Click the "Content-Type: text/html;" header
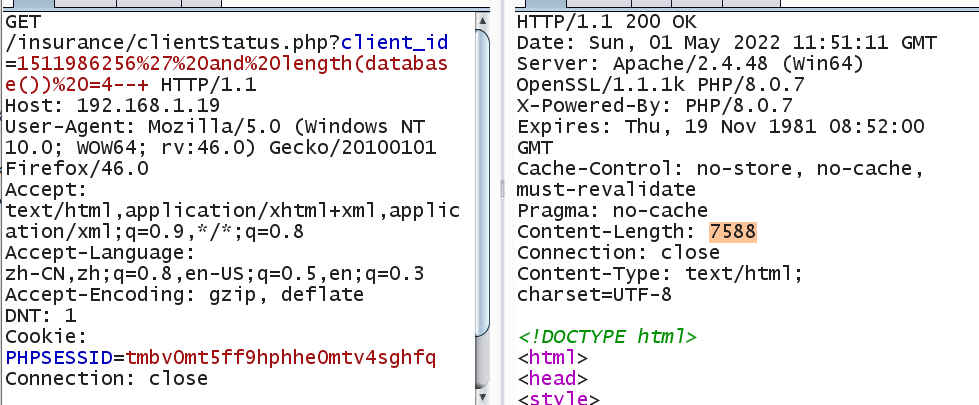The height and width of the screenshot is (405, 979). pos(660,273)
